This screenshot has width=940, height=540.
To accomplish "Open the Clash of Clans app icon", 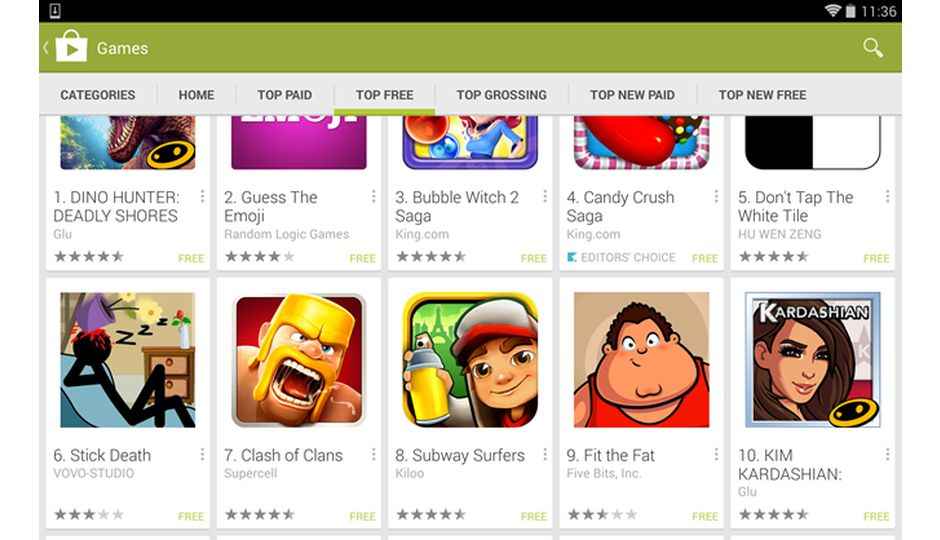I will 299,360.
